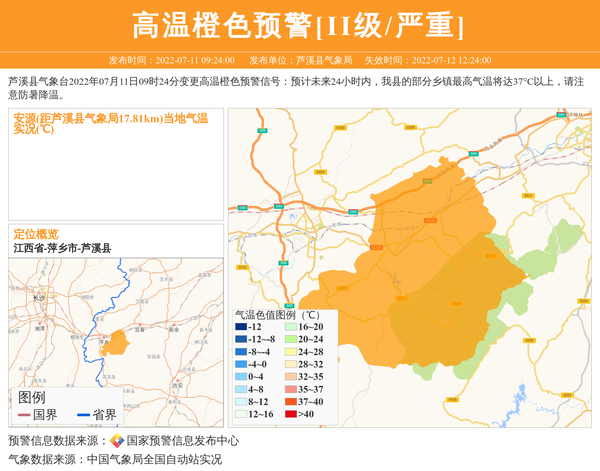Screen dimensions: 600x471
Task: Click the red national border legend line
Action: pyautogui.click(x=24, y=415)
